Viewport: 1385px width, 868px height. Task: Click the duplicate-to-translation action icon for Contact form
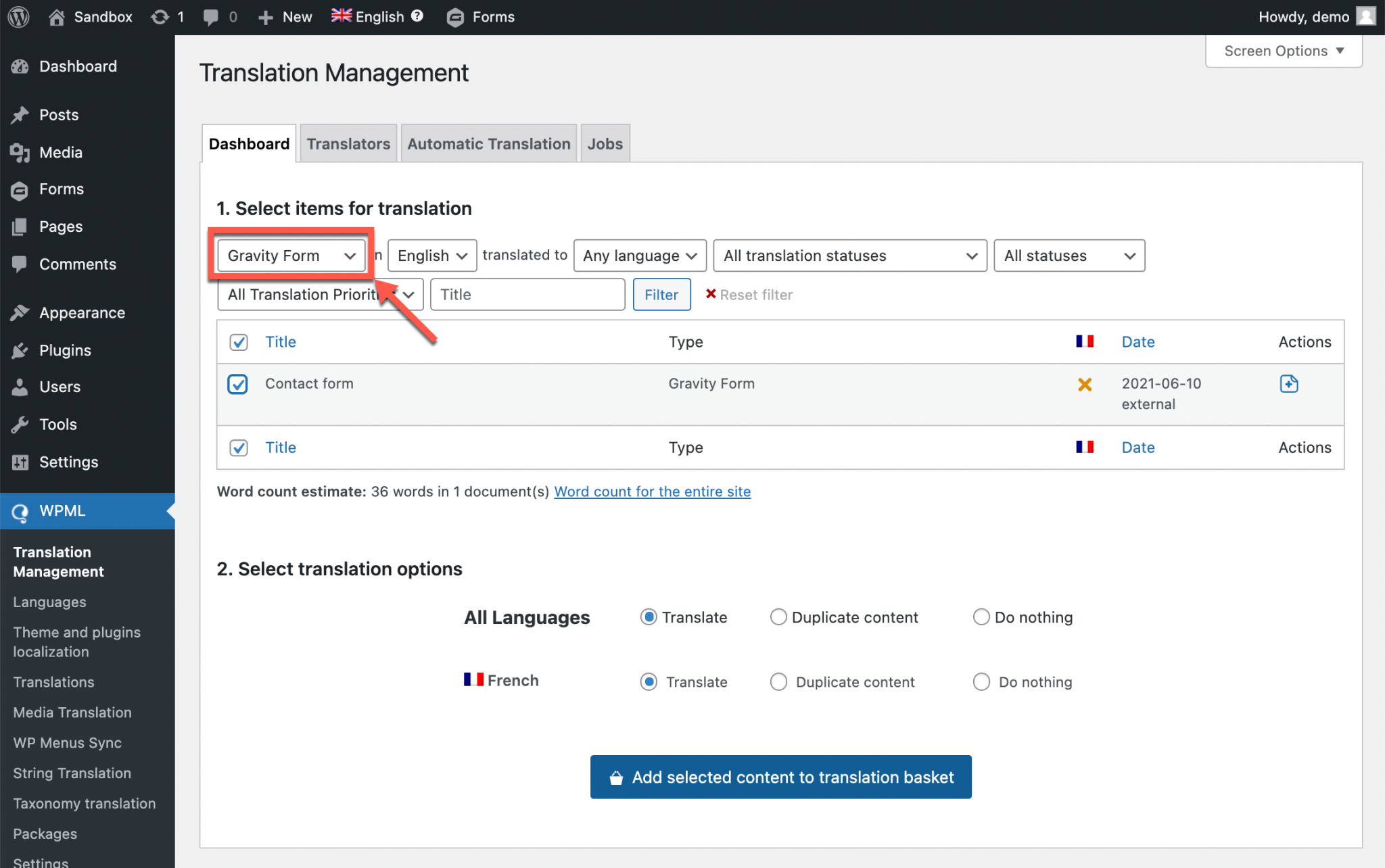coord(1289,383)
